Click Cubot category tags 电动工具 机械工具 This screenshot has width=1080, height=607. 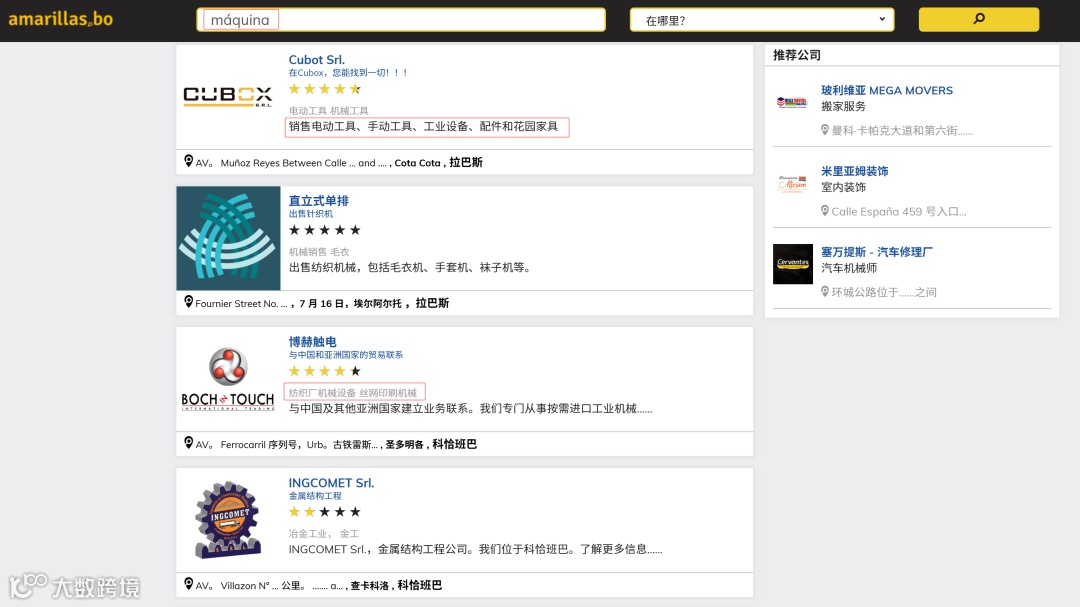point(329,110)
